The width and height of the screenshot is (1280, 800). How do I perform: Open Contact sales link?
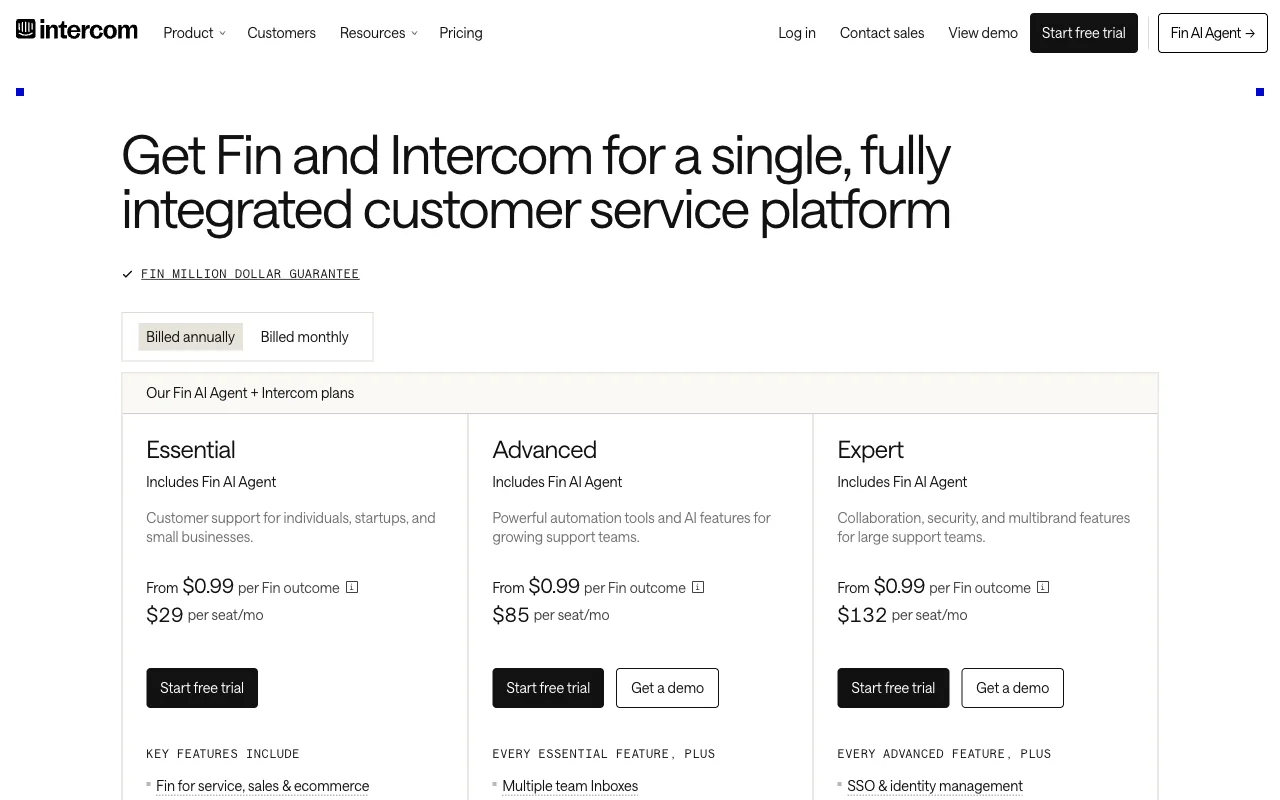882,33
